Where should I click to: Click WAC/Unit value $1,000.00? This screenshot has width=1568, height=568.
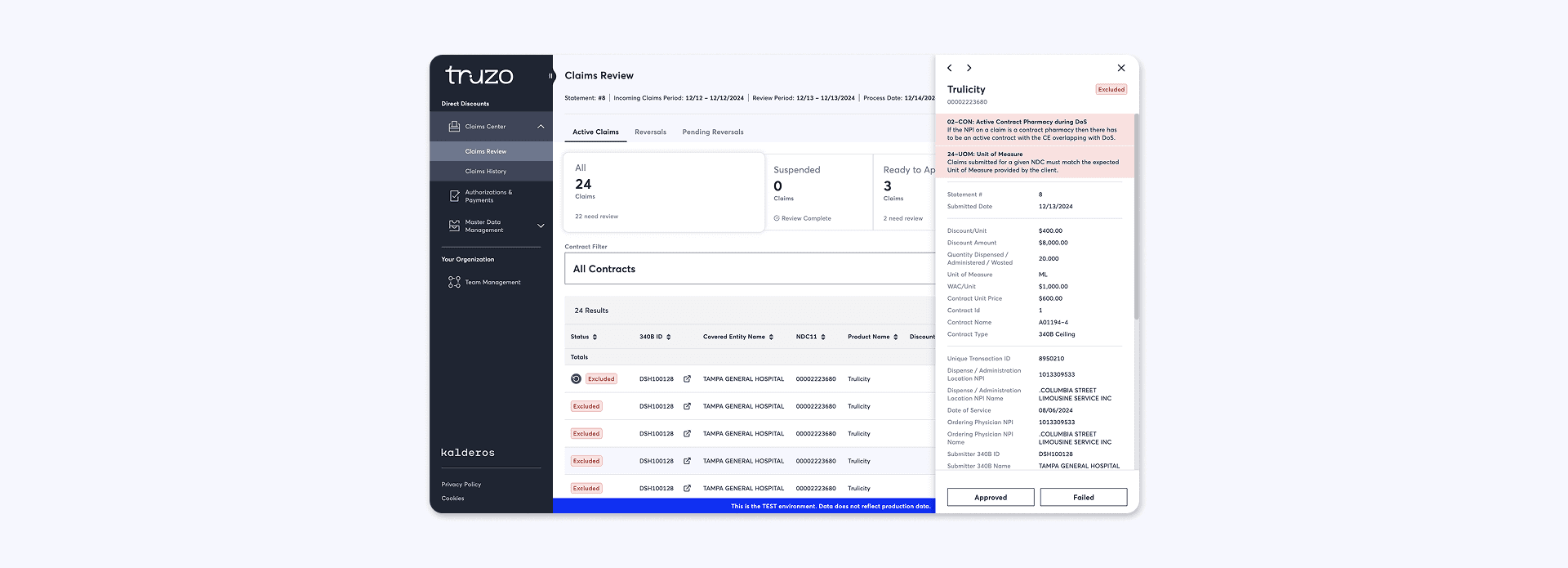[1053, 287]
